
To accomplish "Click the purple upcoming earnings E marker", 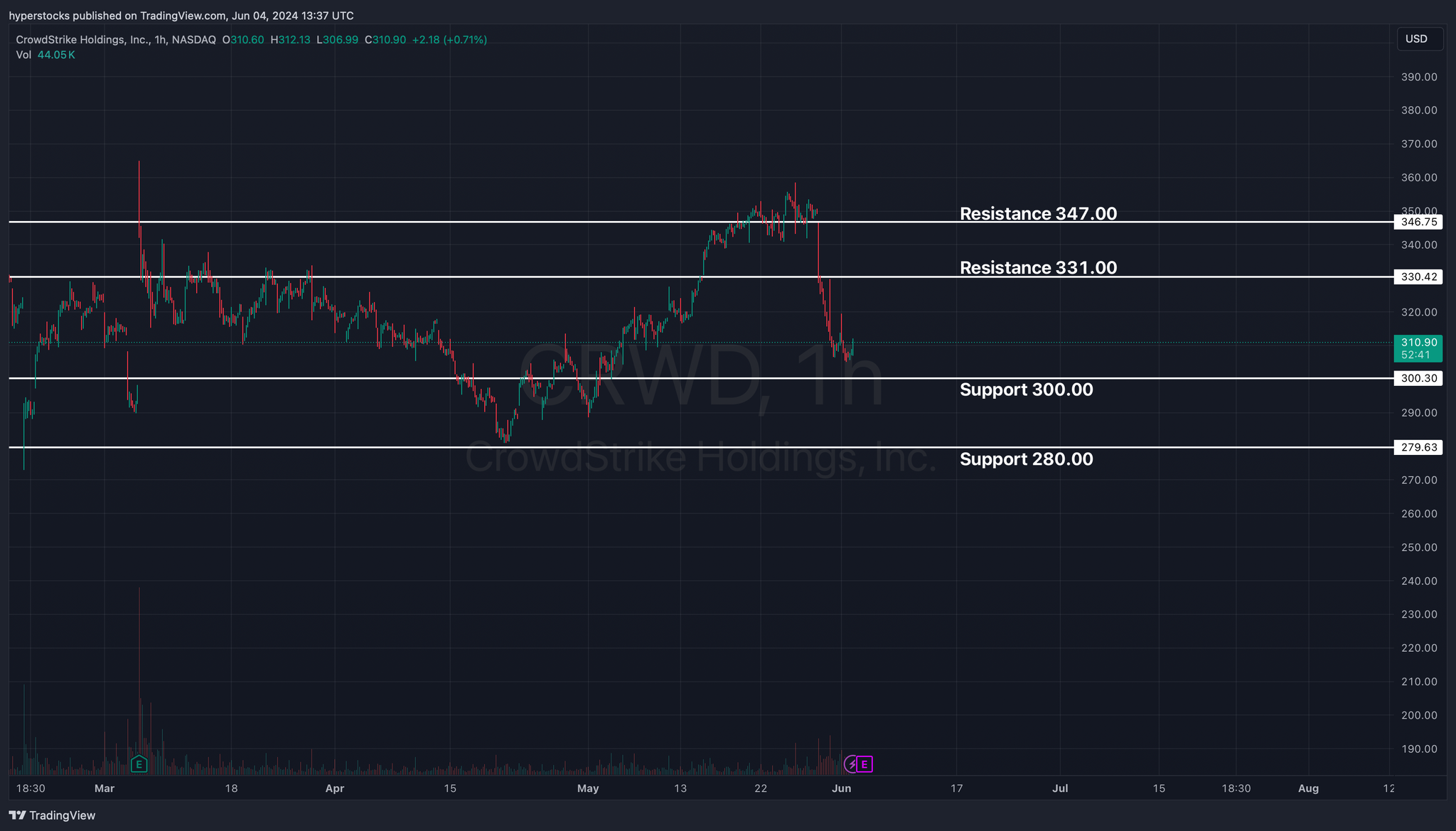I will coord(864,765).
